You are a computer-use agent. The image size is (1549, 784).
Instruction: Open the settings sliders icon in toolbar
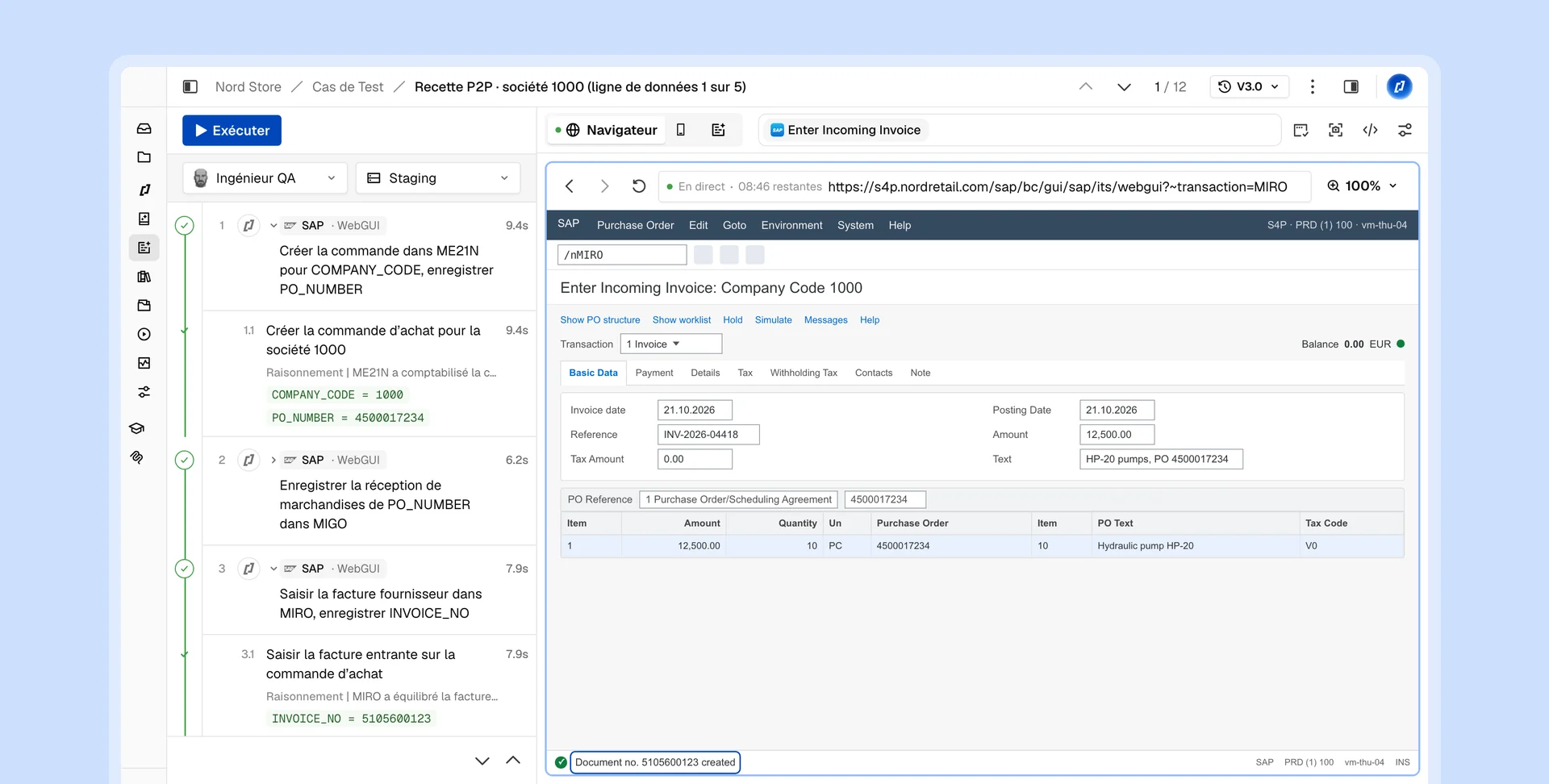point(1405,130)
